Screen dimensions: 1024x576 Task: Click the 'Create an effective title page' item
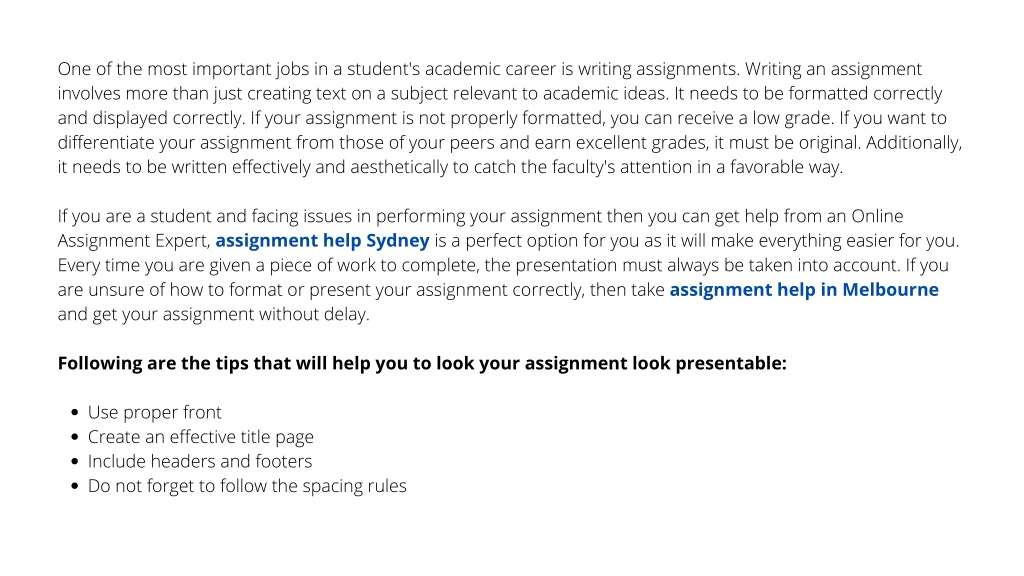[x=200, y=437]
